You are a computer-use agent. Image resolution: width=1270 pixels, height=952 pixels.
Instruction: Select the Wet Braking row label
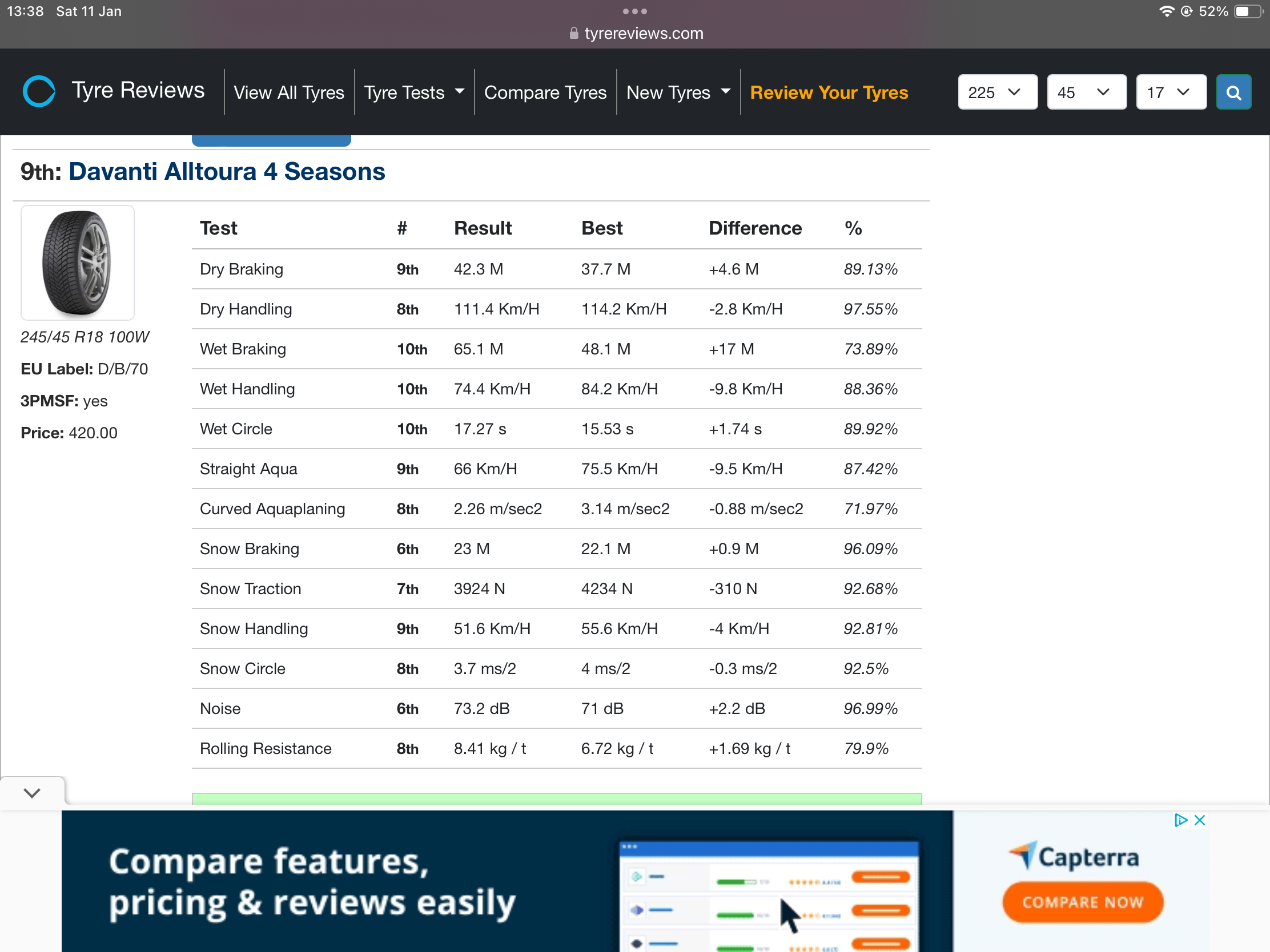pos(243,349)
